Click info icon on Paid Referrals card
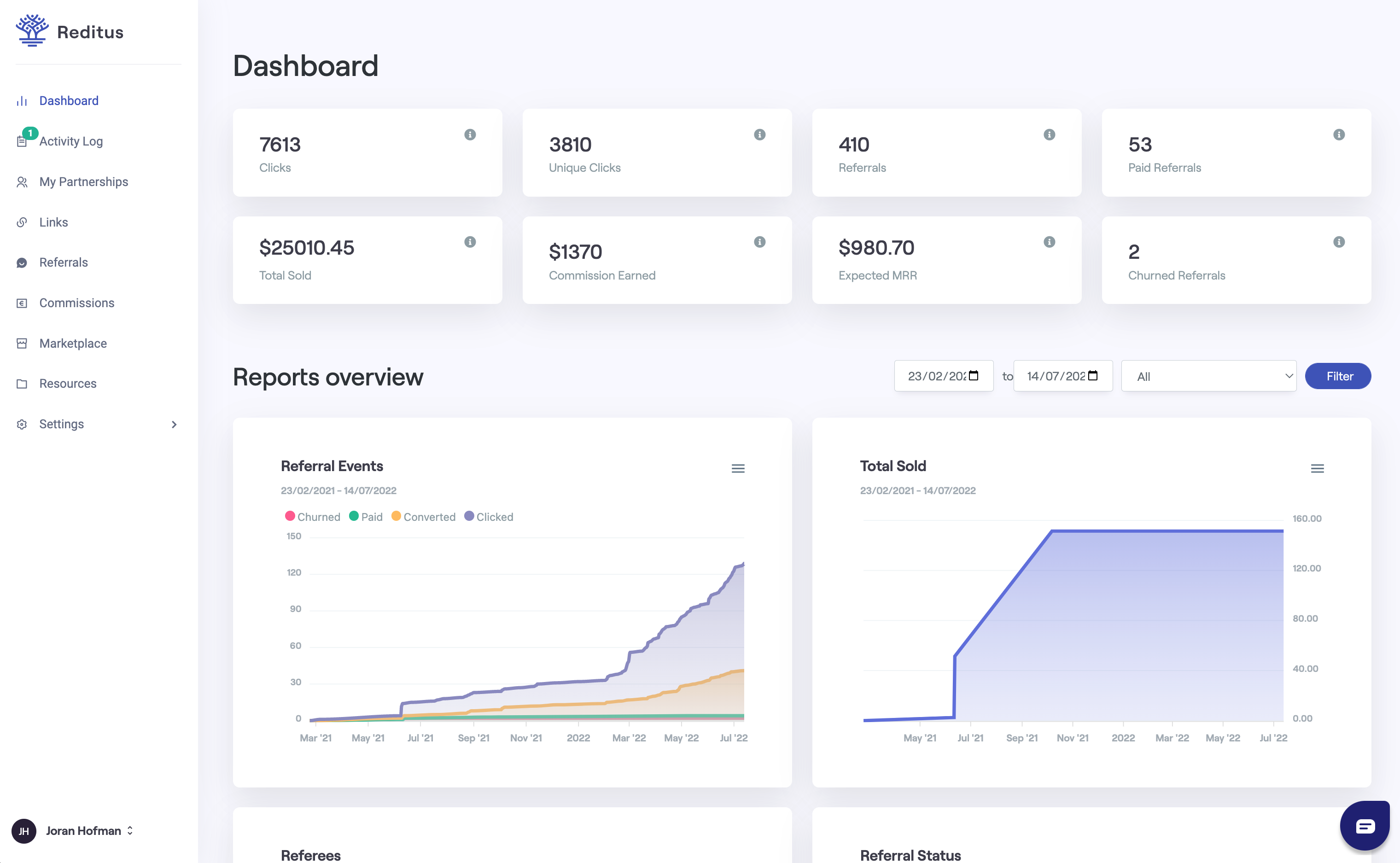1400x863 pixels. (x=1338, y=135)
